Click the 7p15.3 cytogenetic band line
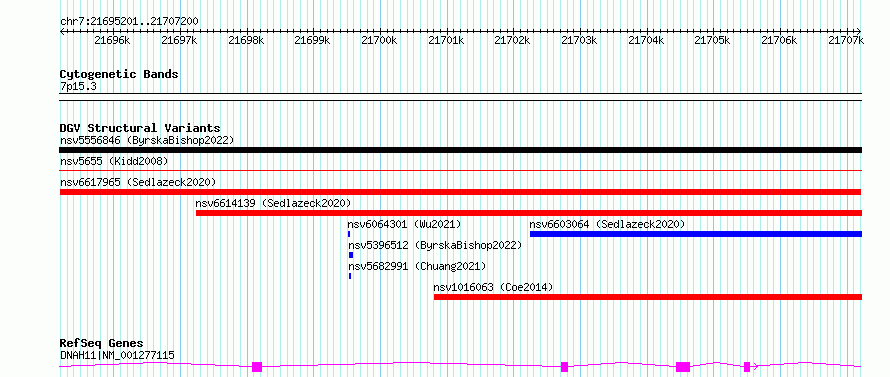The width and height of the screenshot is (890, 377). point(460,97)
